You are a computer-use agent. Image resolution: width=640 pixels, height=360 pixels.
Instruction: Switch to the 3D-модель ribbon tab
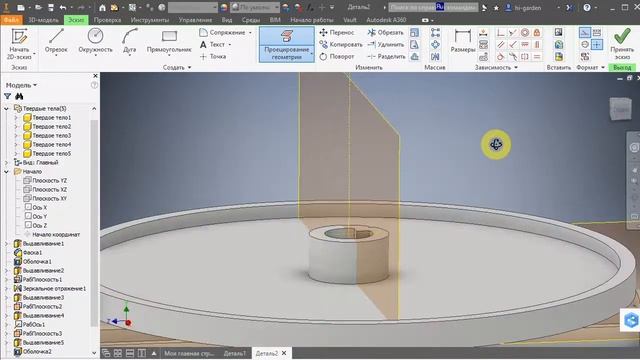(43, 20)
